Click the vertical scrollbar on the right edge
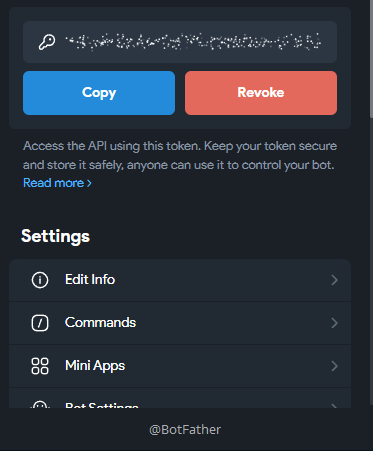The image size is (373, 451). tap(371, 59)
